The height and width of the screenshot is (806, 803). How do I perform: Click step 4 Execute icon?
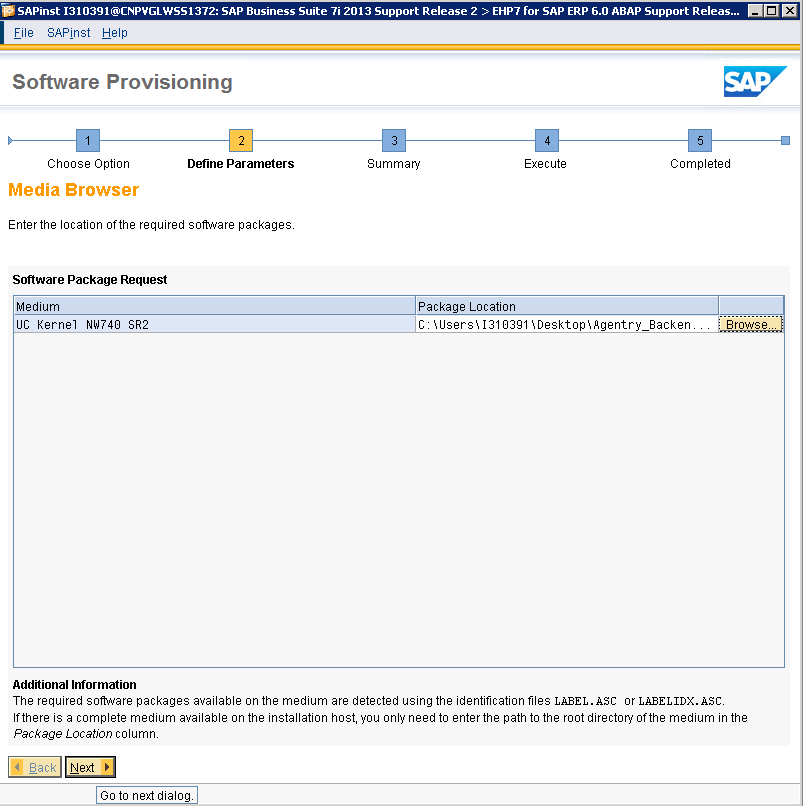coord(546,141)
